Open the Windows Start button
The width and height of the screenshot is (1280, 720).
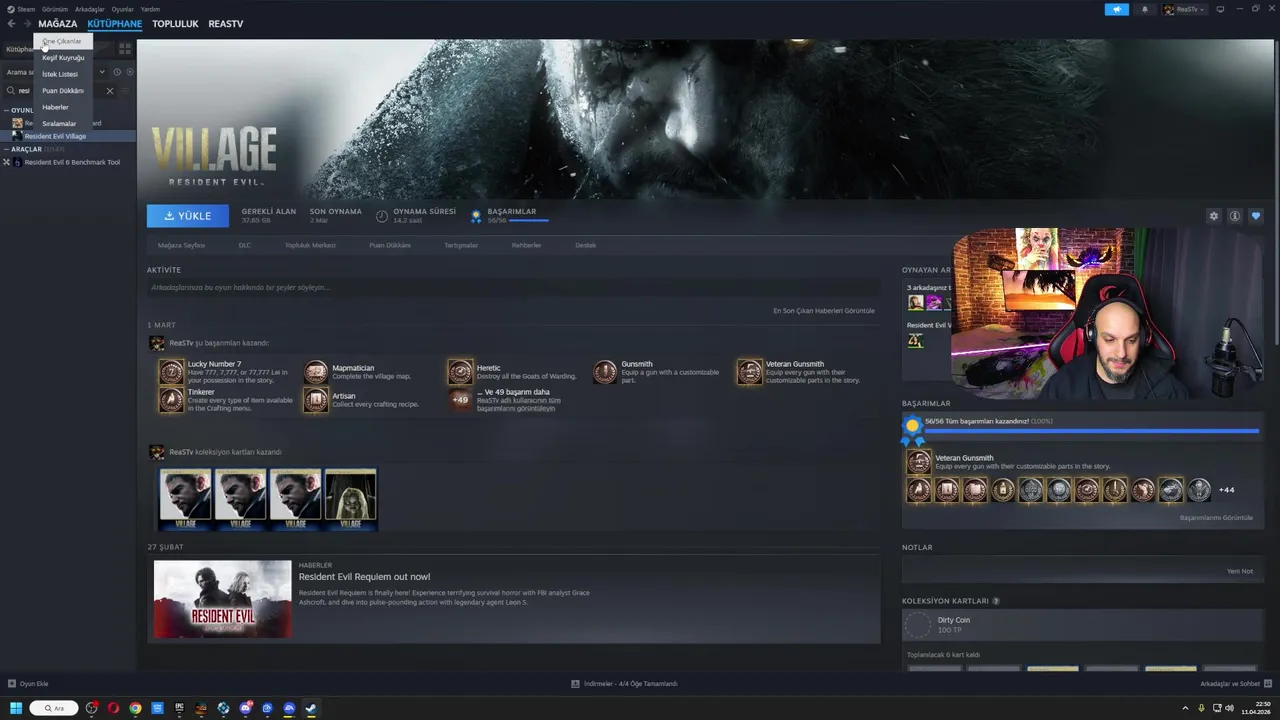pos(16,708)
